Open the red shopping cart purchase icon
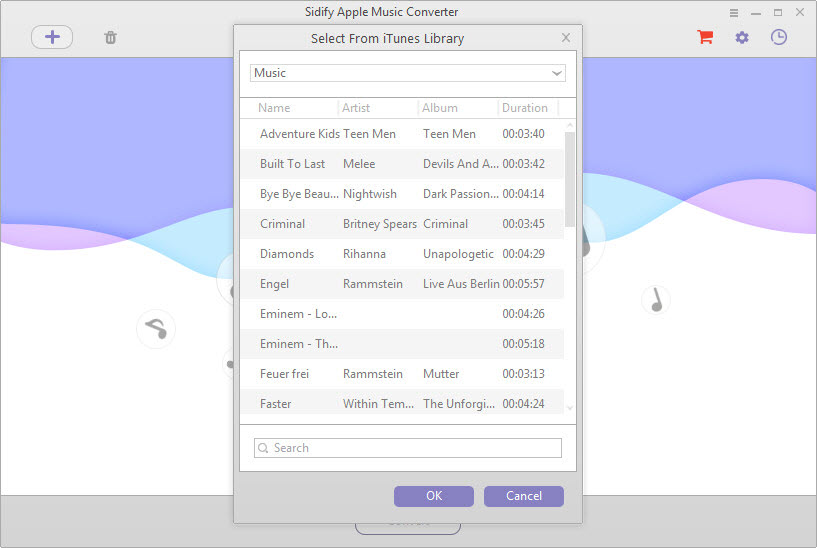817x548 pixels. click(705, 37)
